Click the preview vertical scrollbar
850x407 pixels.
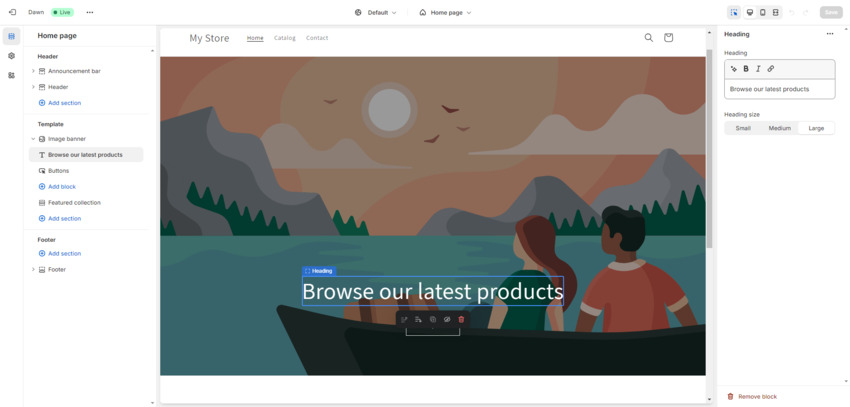(x=709, y=149)
